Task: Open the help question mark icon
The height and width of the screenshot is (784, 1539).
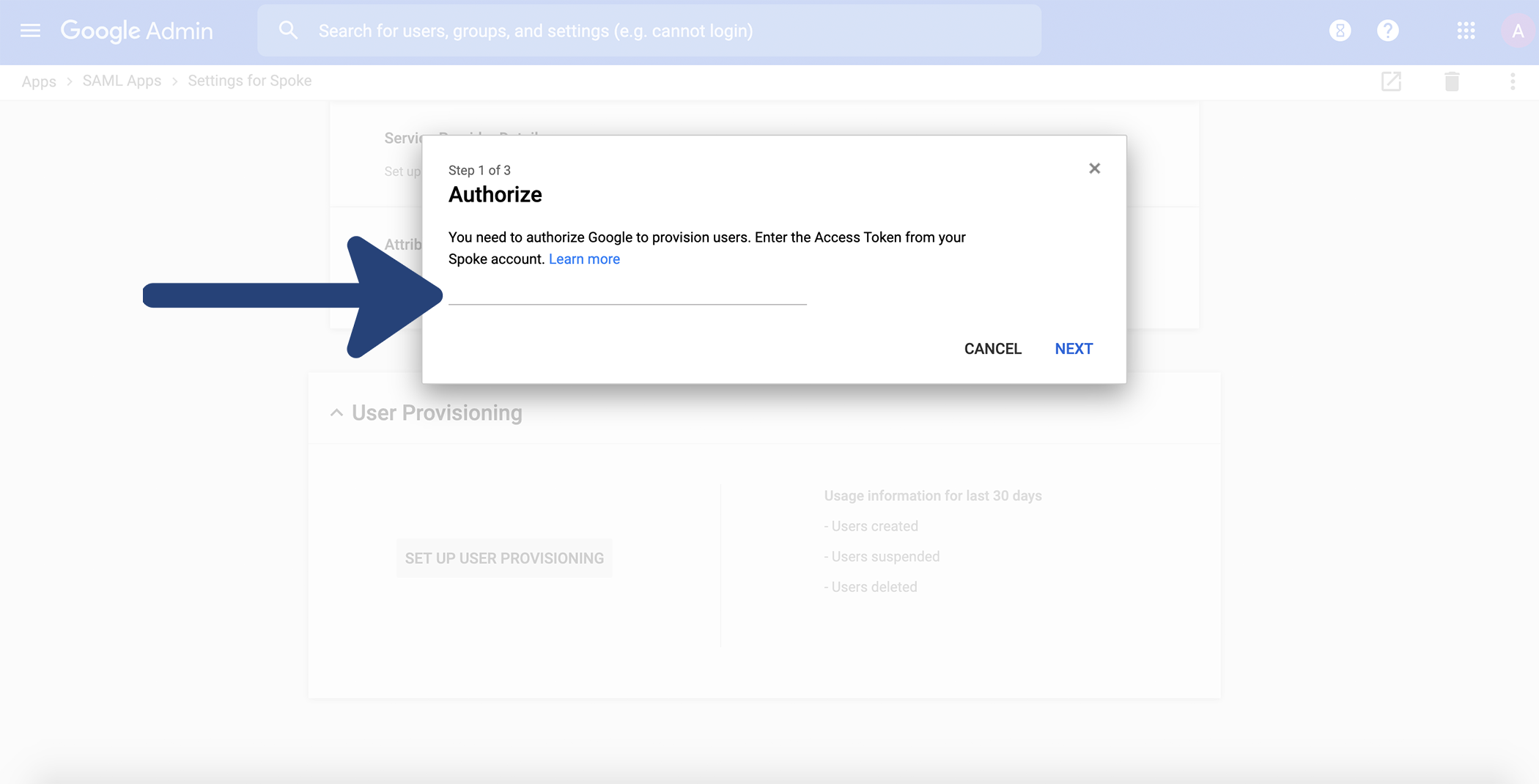Action: (x=1387, y=31)
